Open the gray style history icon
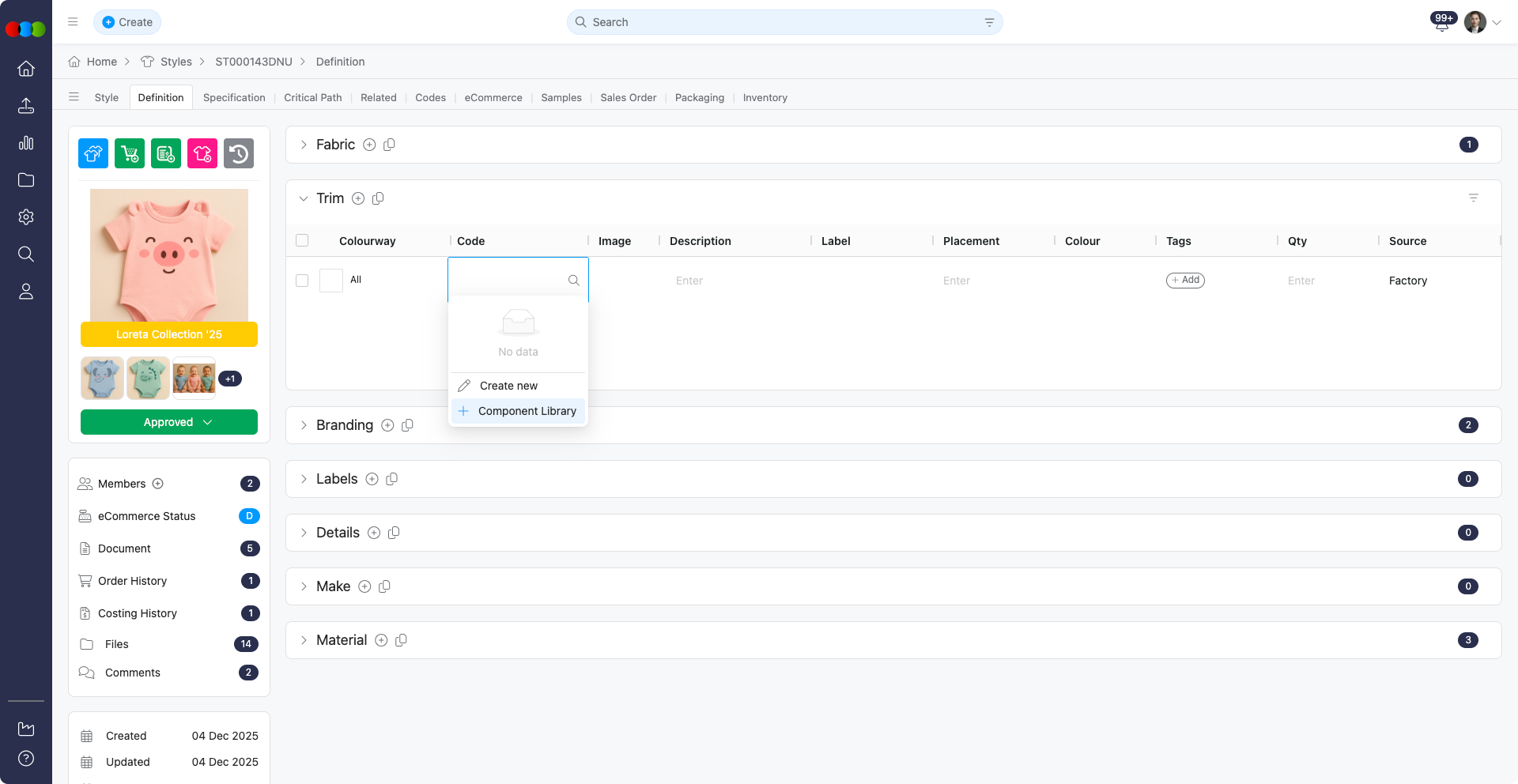Screen dimensions: 1518x784 [239, 153]
